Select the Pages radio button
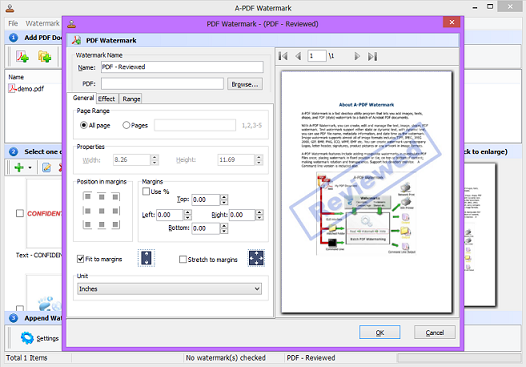The width and height of the screenshot is (526, 367). [126, 125]
